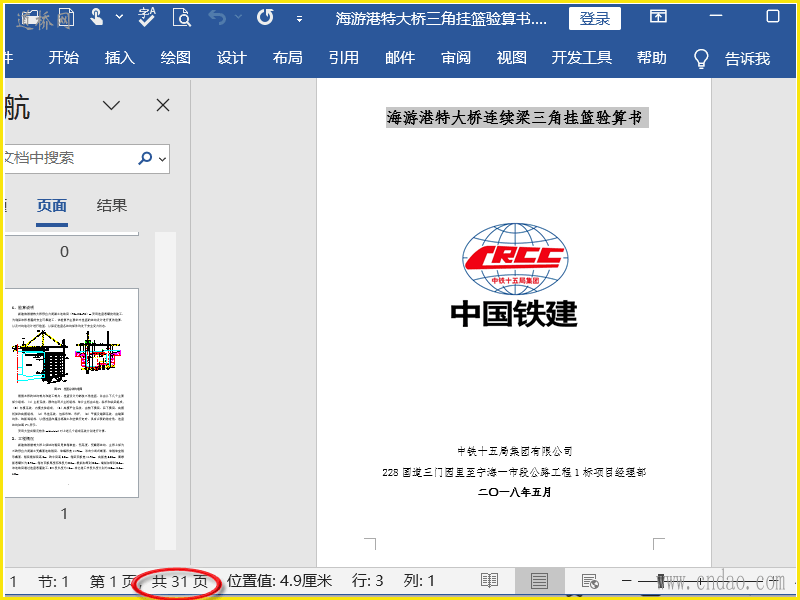The image size is (800, 600).
Task: Open the navigation pane options chevron
Action: pyautogui.click(x=111, y=106)
